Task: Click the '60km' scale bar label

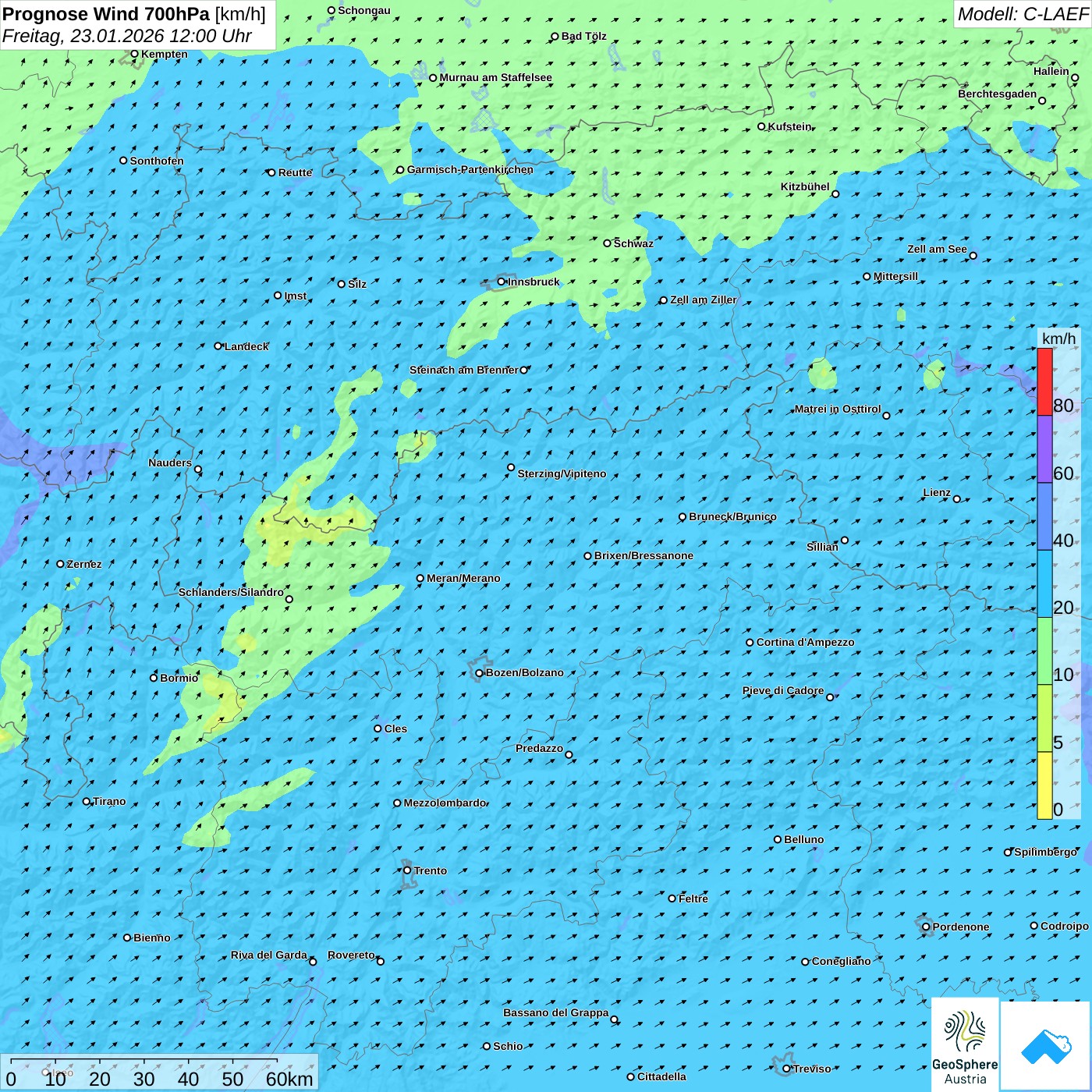Action: tap(289, 1079)
